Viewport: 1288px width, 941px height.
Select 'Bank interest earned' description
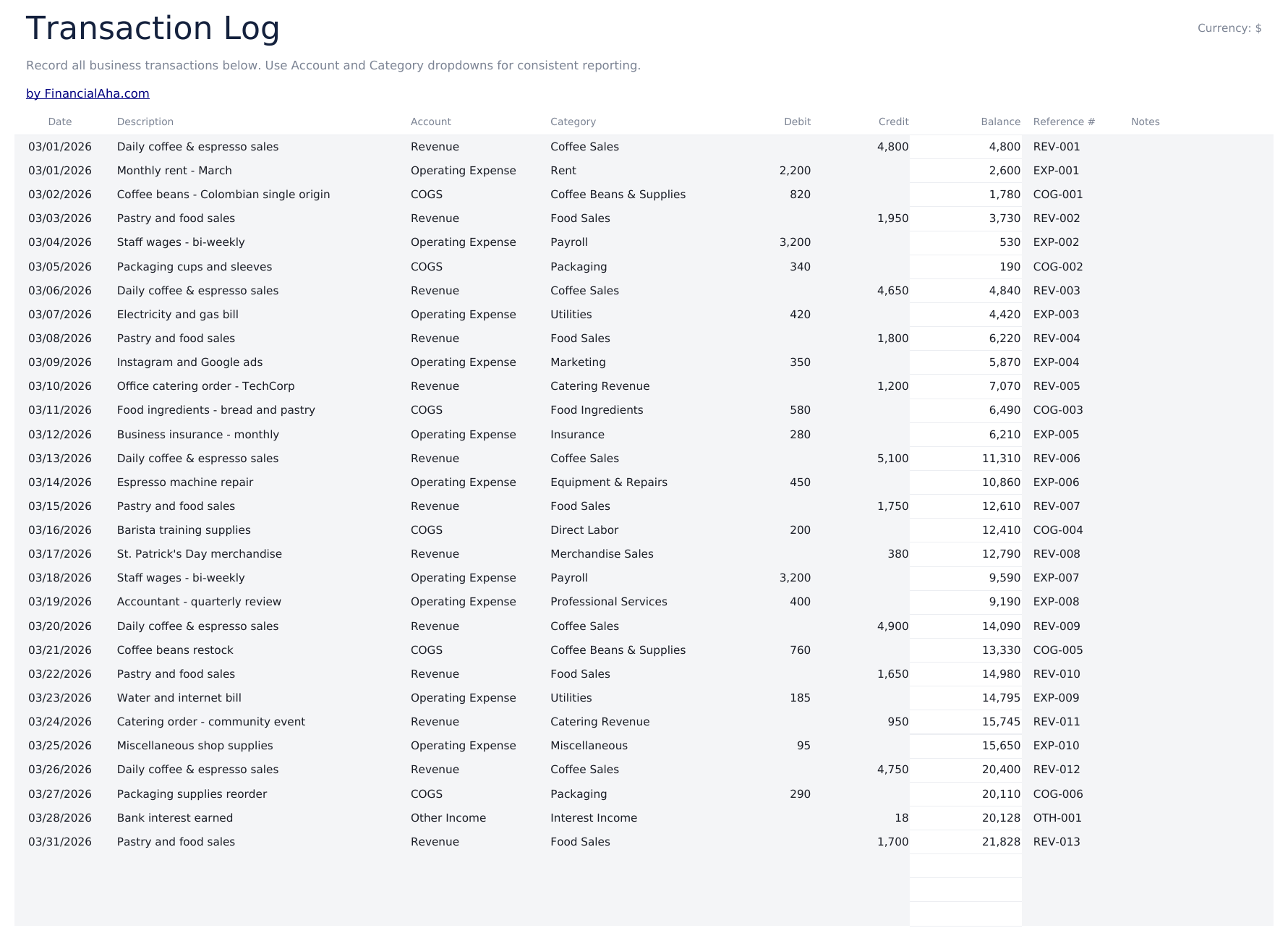[175, 818]
